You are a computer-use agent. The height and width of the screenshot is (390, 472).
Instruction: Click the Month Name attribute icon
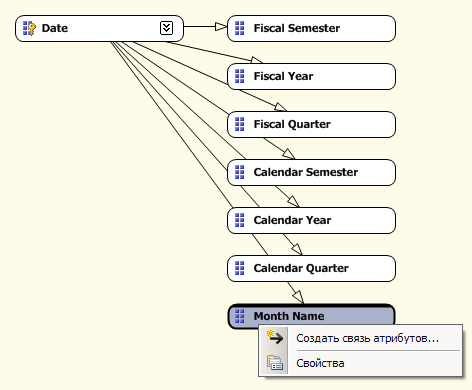coord(240,316)
